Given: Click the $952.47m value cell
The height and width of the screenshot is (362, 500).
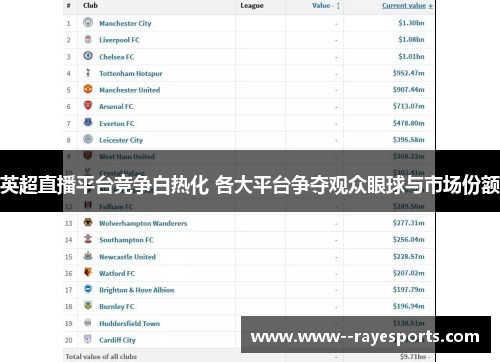Looking at the screenshot, I should click(409, 73).
